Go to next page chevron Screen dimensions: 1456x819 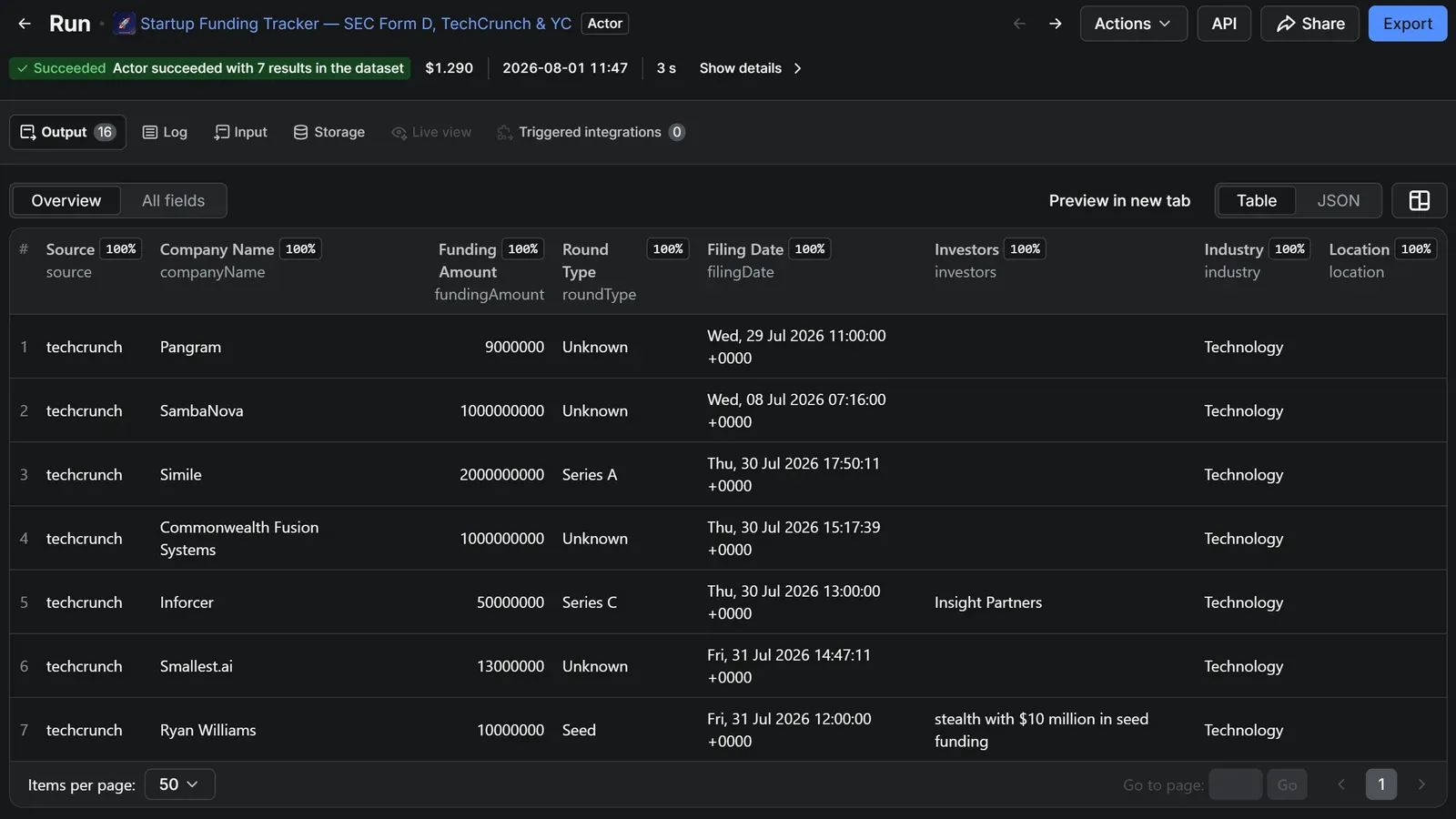(1421, 784)
